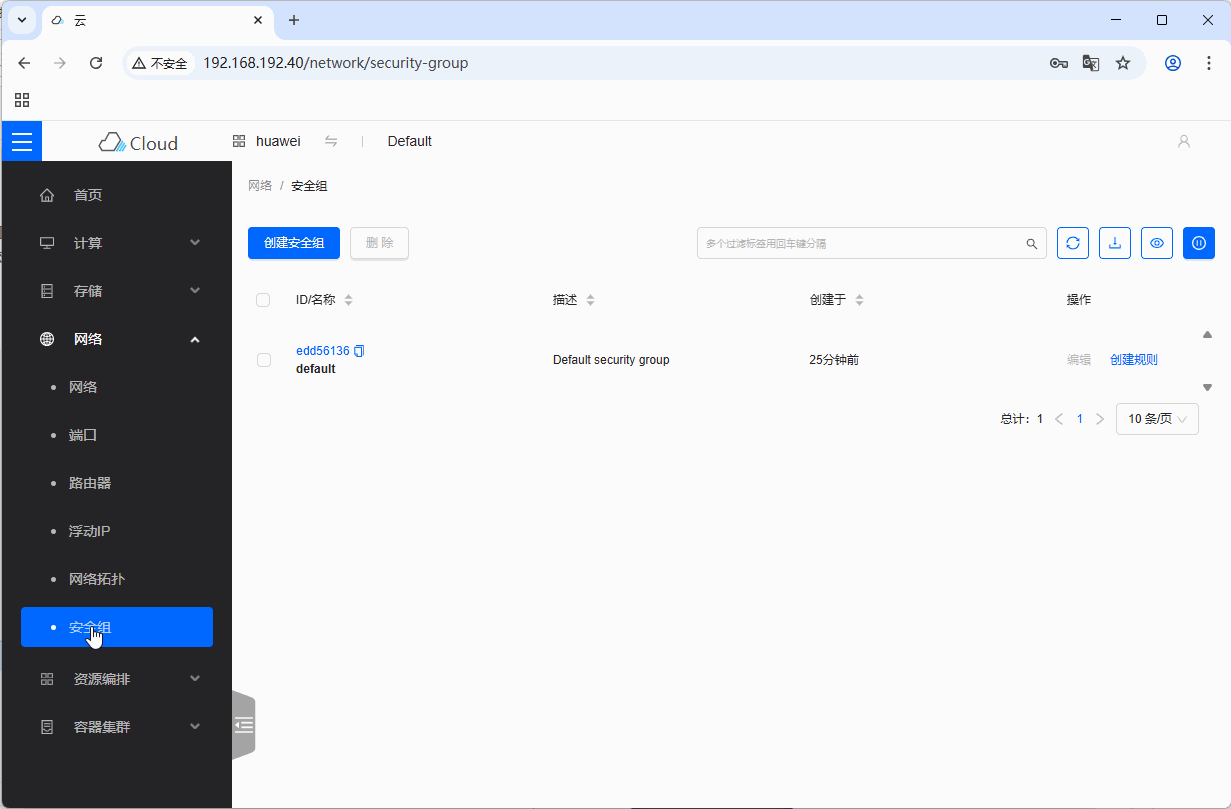
Task: Toggle the hamburger menu button
Action: tap(22, 141)
